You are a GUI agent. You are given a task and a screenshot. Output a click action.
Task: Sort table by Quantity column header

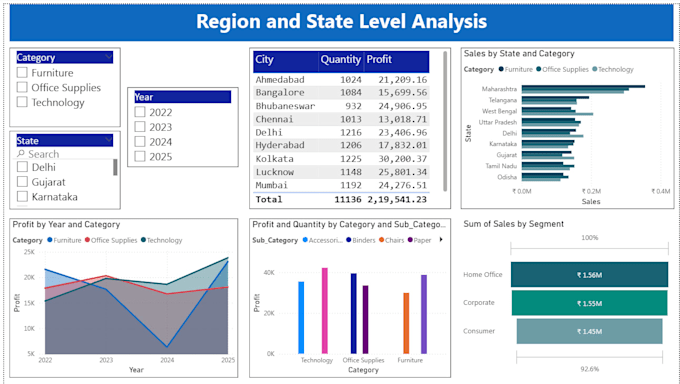click(340, 59)
